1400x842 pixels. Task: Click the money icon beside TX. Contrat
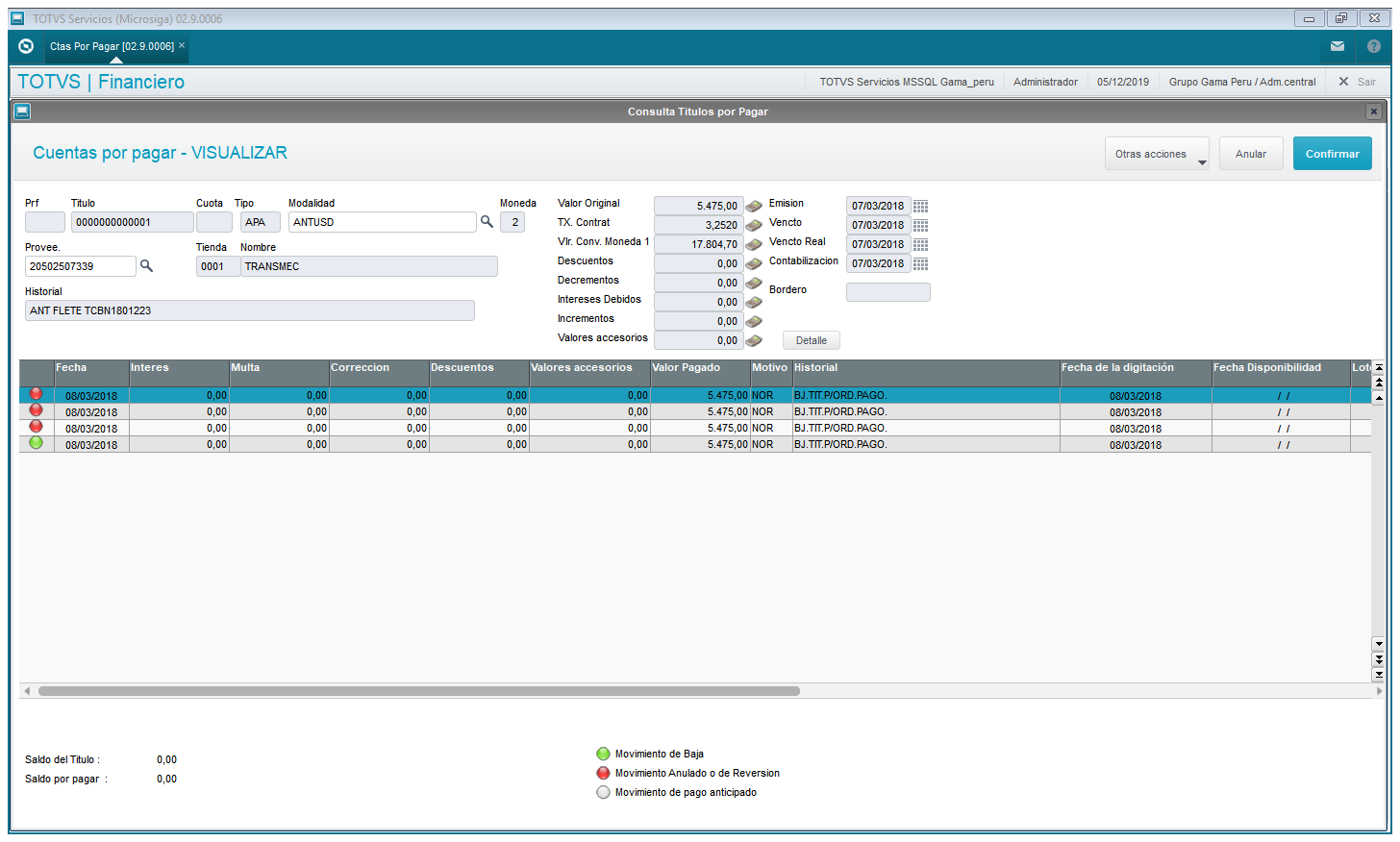coord(754,225)
